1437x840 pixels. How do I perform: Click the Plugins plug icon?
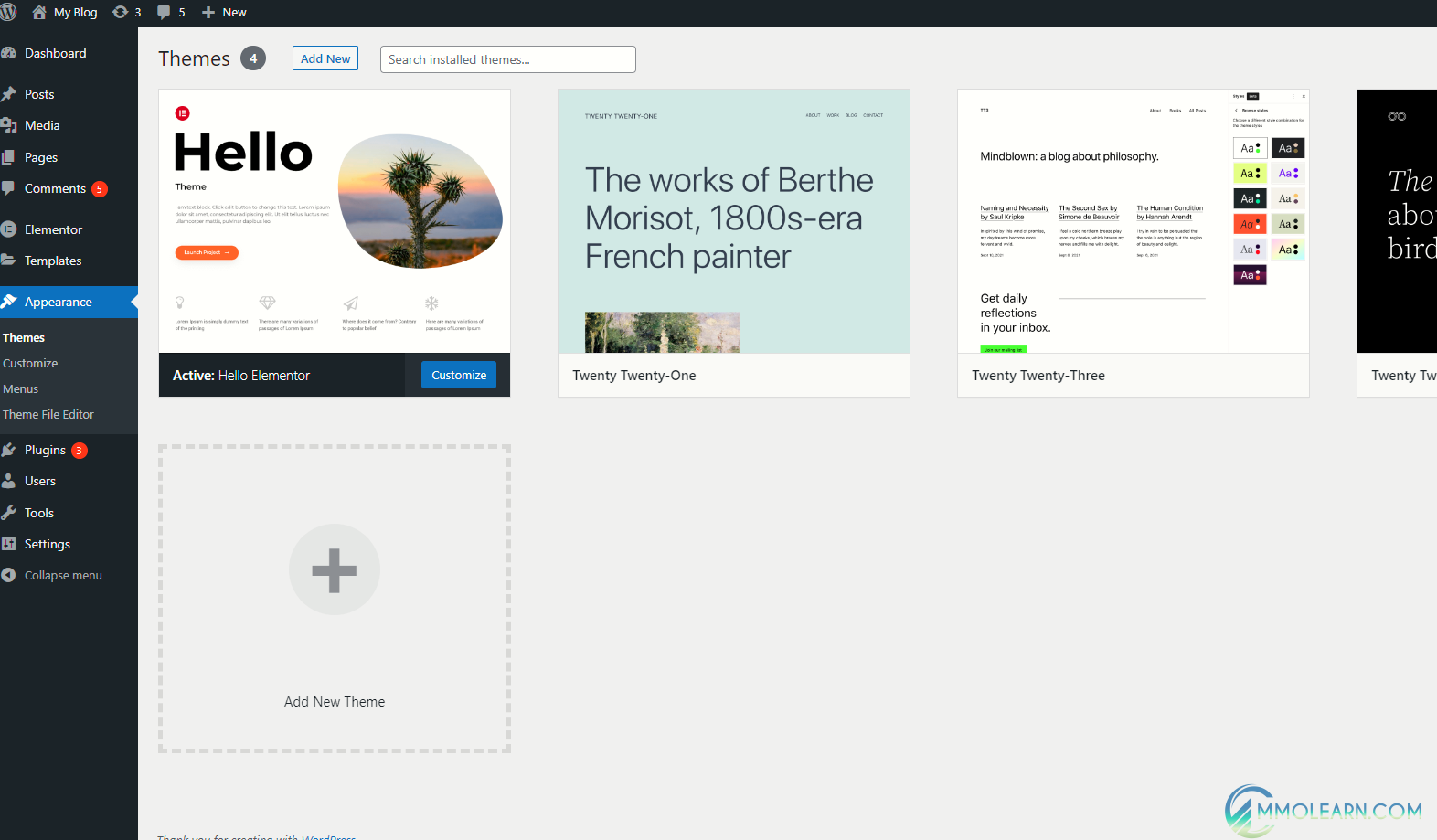tap(8, 450)
